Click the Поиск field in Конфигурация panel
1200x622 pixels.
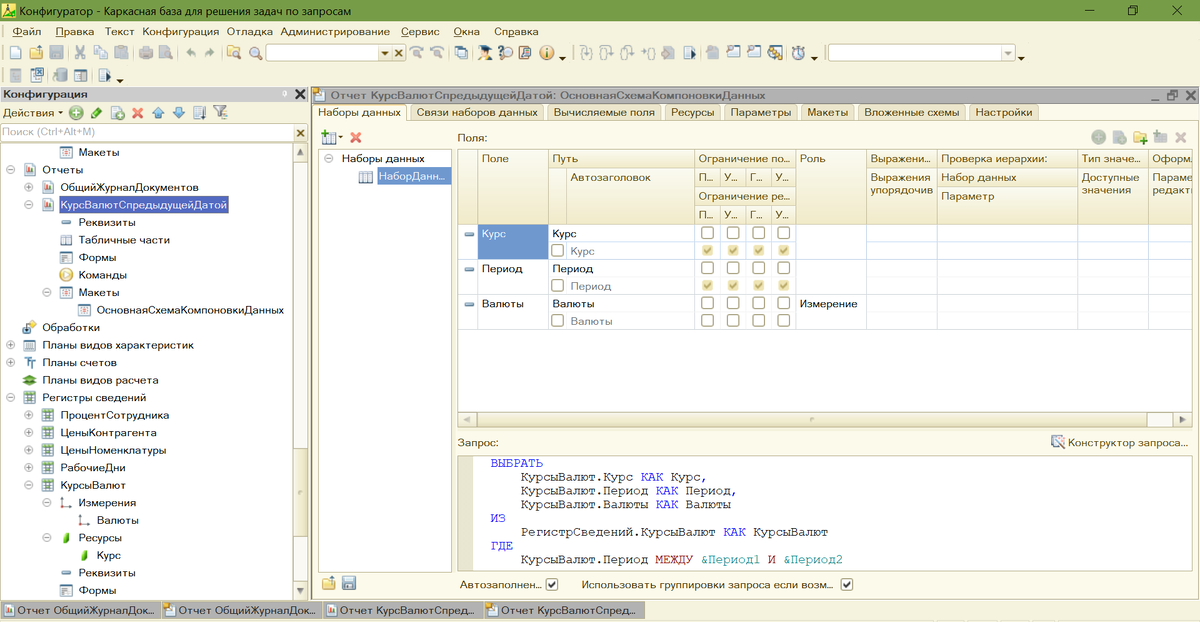click(146, 132)
